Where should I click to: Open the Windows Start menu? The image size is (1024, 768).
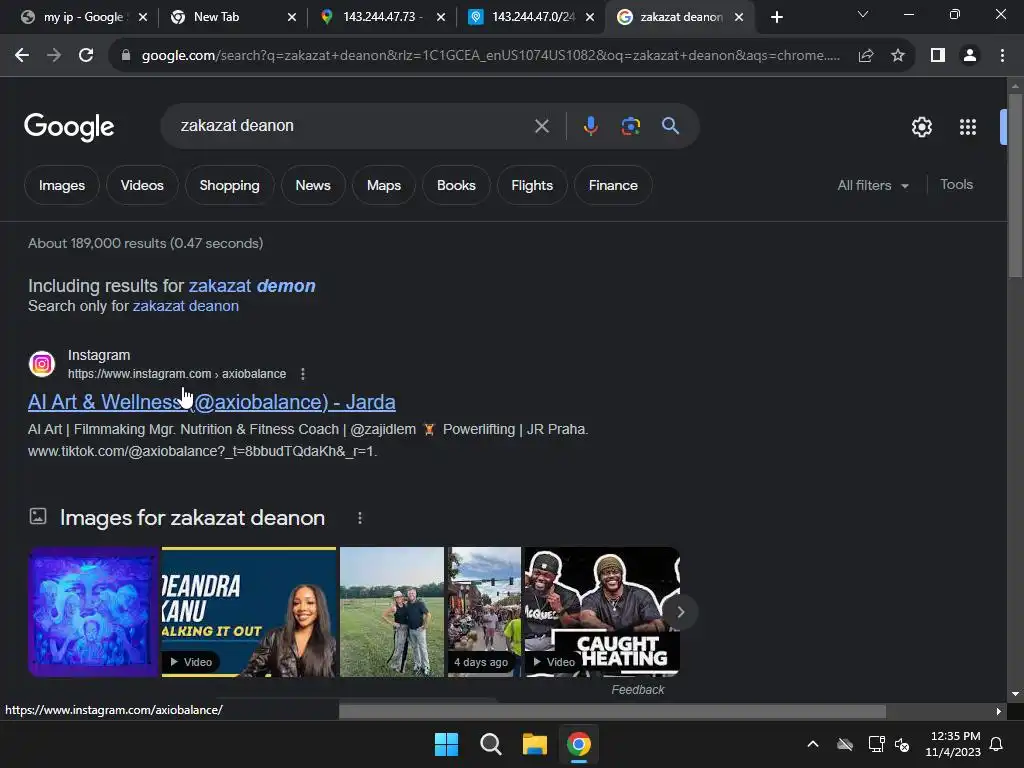(447, 744)
